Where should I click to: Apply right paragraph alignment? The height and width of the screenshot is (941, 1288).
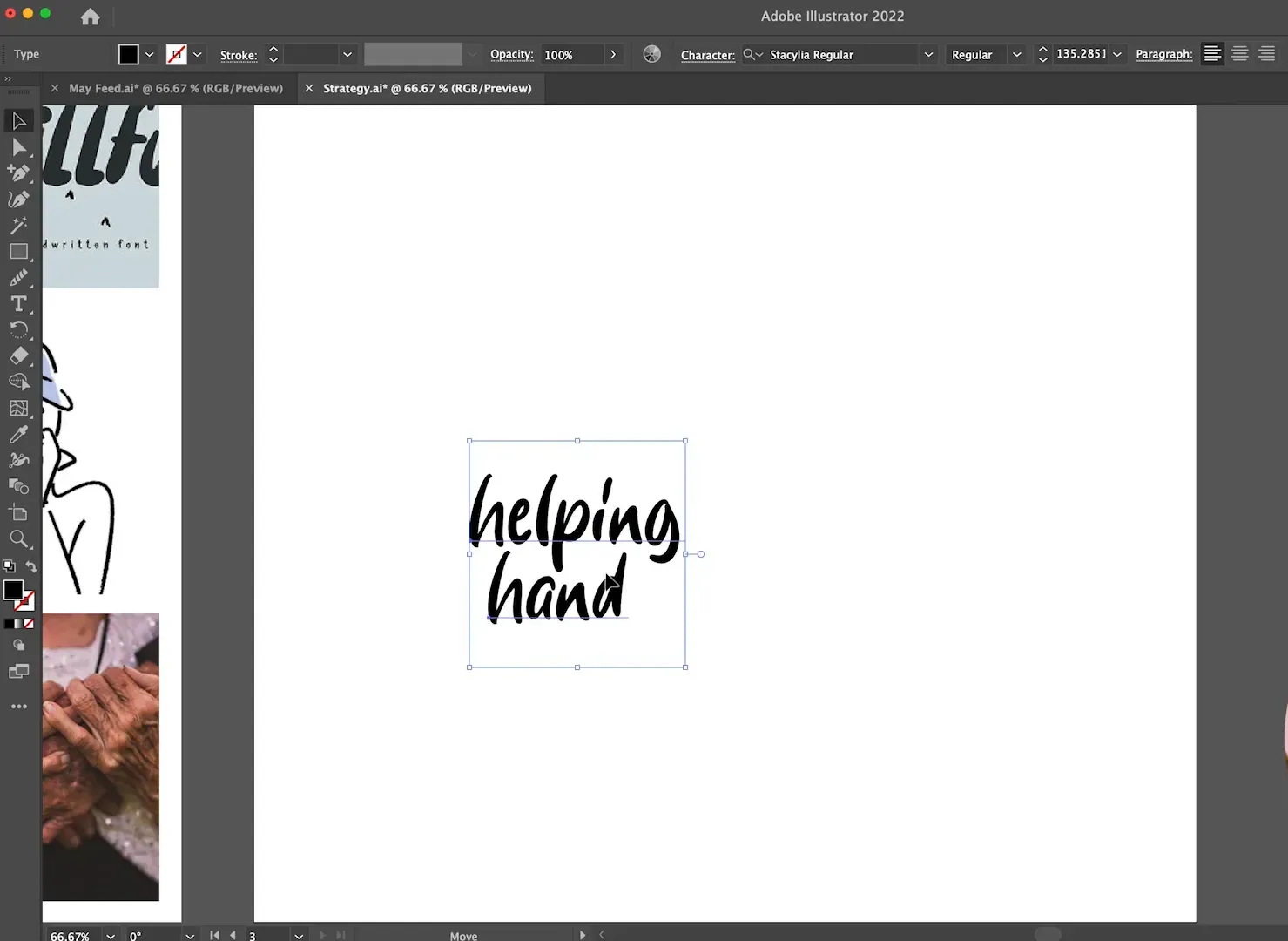pyautogui.click(x=1267, y=53)
